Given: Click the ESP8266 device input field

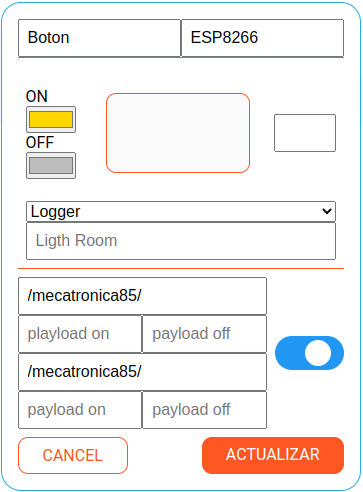Looking at the screenshot, I should coord(262,38).
